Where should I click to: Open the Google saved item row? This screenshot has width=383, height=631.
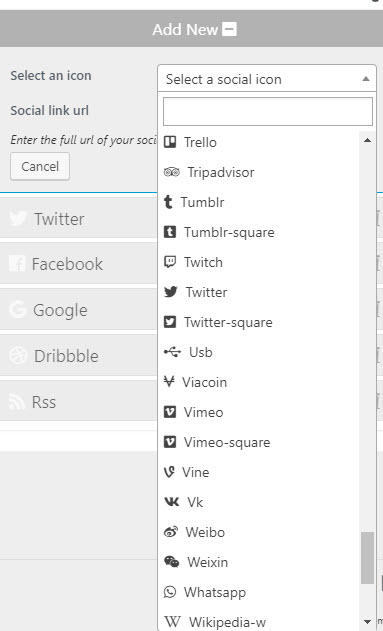78,310
